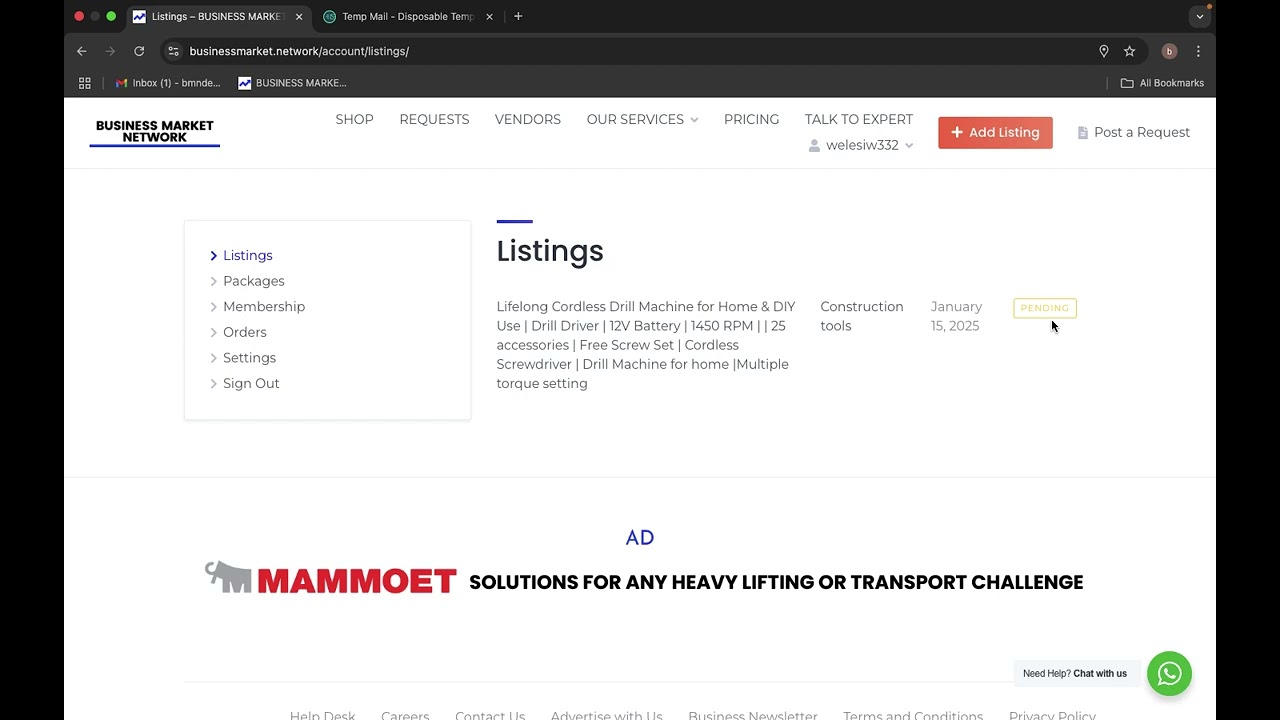Open the WhatsApp chat button
The image size is (1280, 720).
(1169, 674)
